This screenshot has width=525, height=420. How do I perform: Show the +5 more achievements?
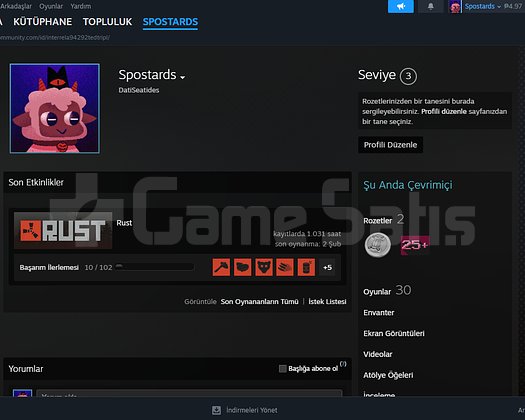pos(327,267)
